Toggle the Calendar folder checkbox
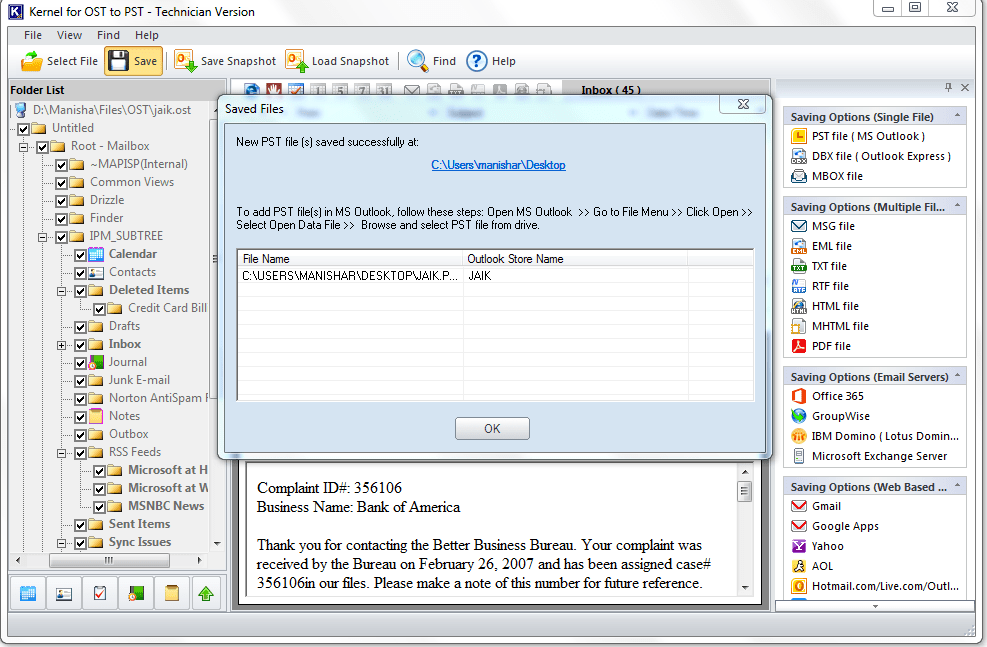The image size is (987, 647). (x=80, y=255)
